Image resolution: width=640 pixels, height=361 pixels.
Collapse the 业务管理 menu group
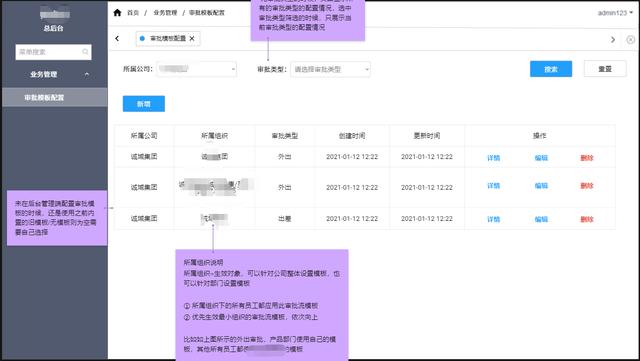coord(87,74)
